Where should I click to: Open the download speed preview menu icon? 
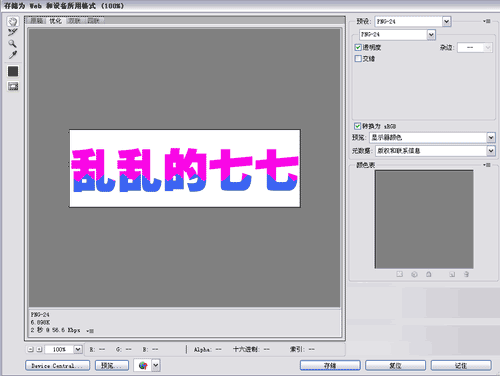(90, 331)
